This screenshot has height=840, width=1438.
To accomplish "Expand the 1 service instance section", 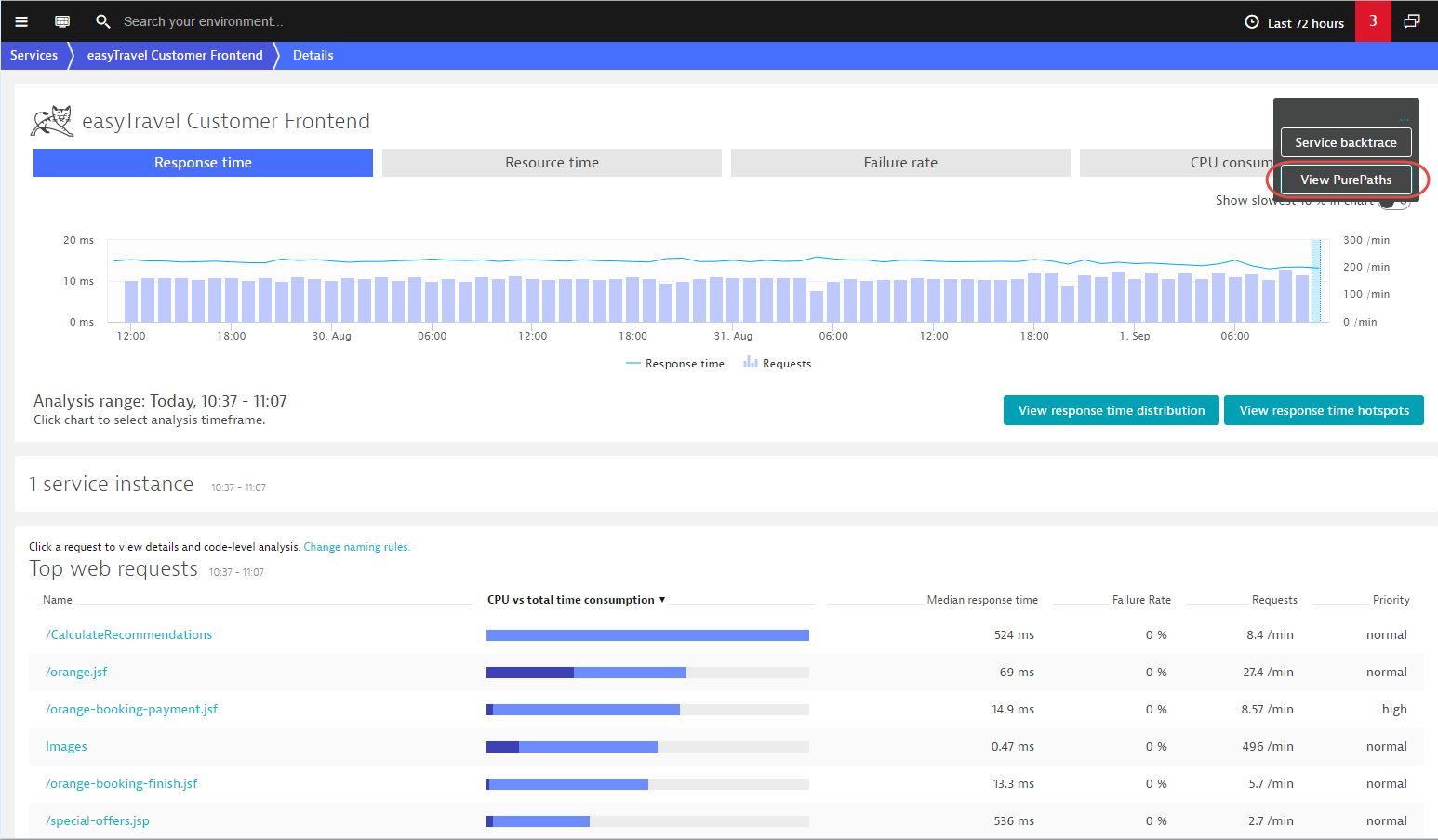I will pos(112,485).
